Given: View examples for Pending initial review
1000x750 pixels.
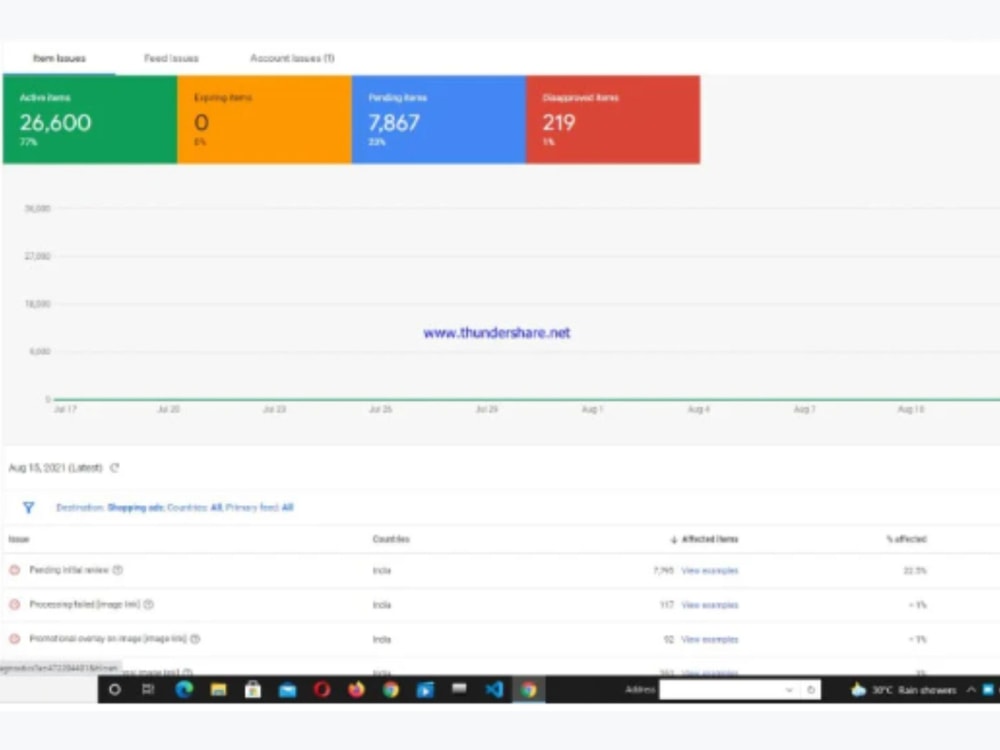Looking at the screenshot, I should [709, 571].
